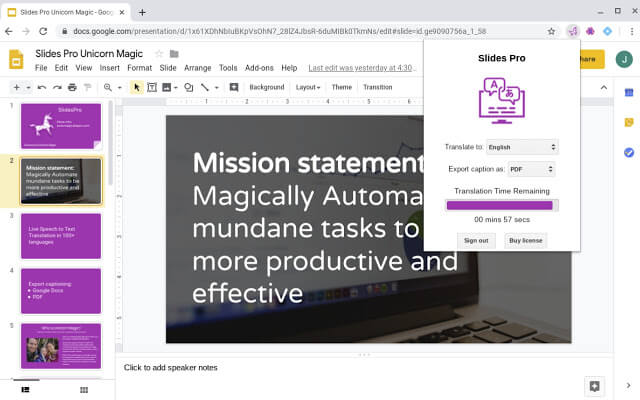640x400 pixels.
Task: Click the Buy license button
Action: coord(526,240)
